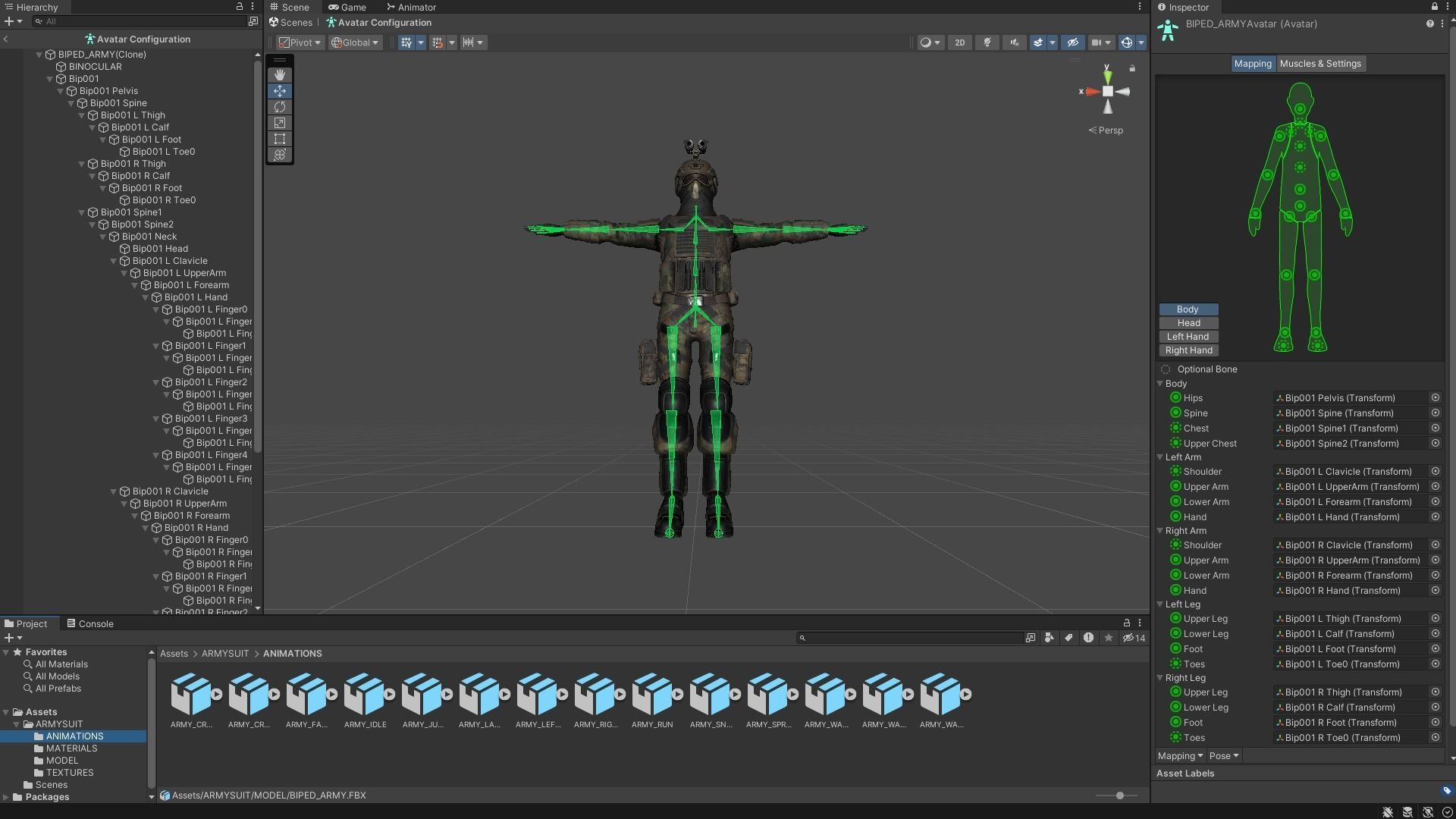Image resolution: width=1456 pixels, height=819 pixels.
Task: Select the Hand view tool
Action: 280,74
